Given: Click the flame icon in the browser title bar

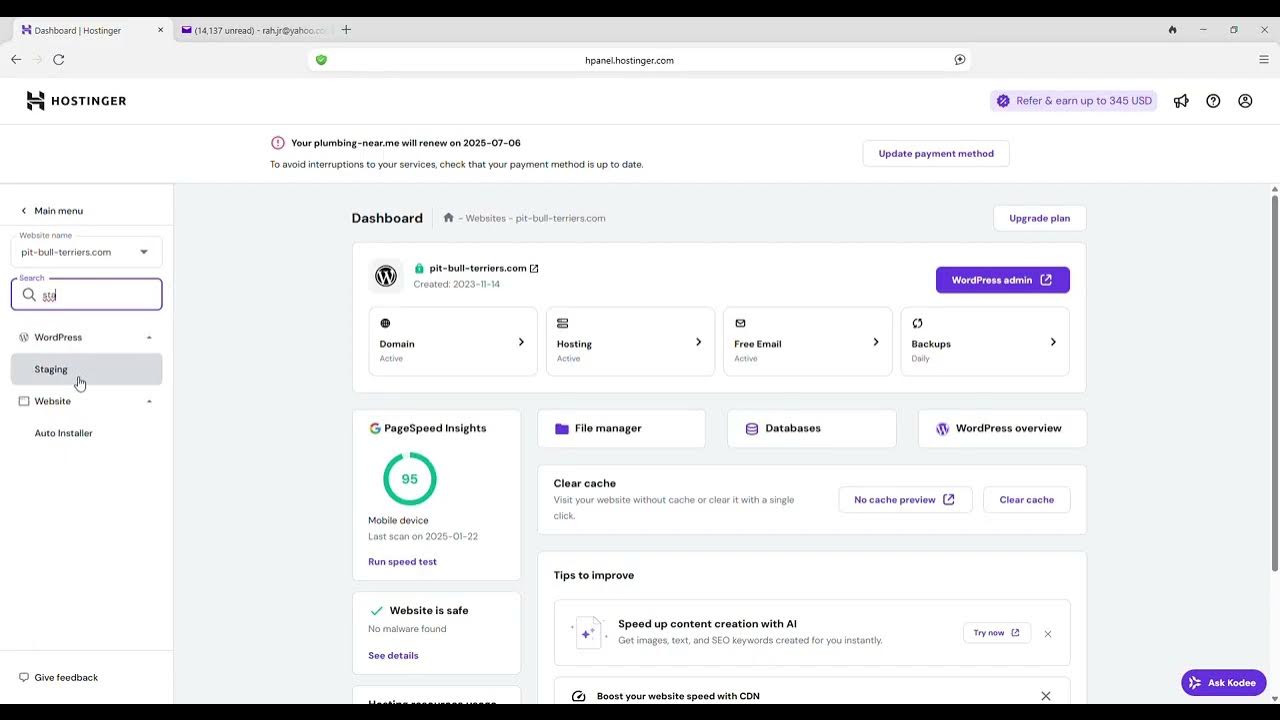Looking at the screenshot, I should point(1172,30).
